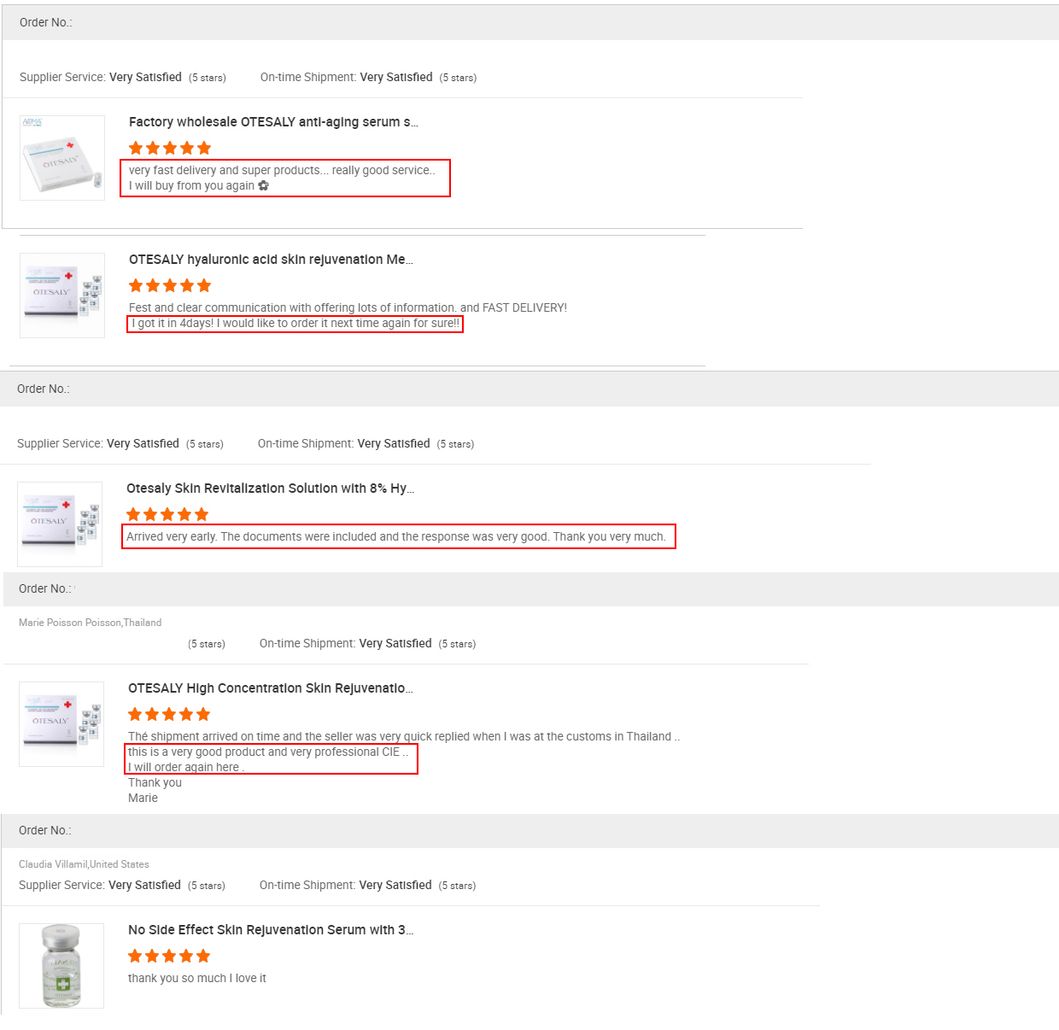Click reviewer name Marie Poisson Poisson from Thailand
1059x1030 pixels.
click(x=90, y=621)
